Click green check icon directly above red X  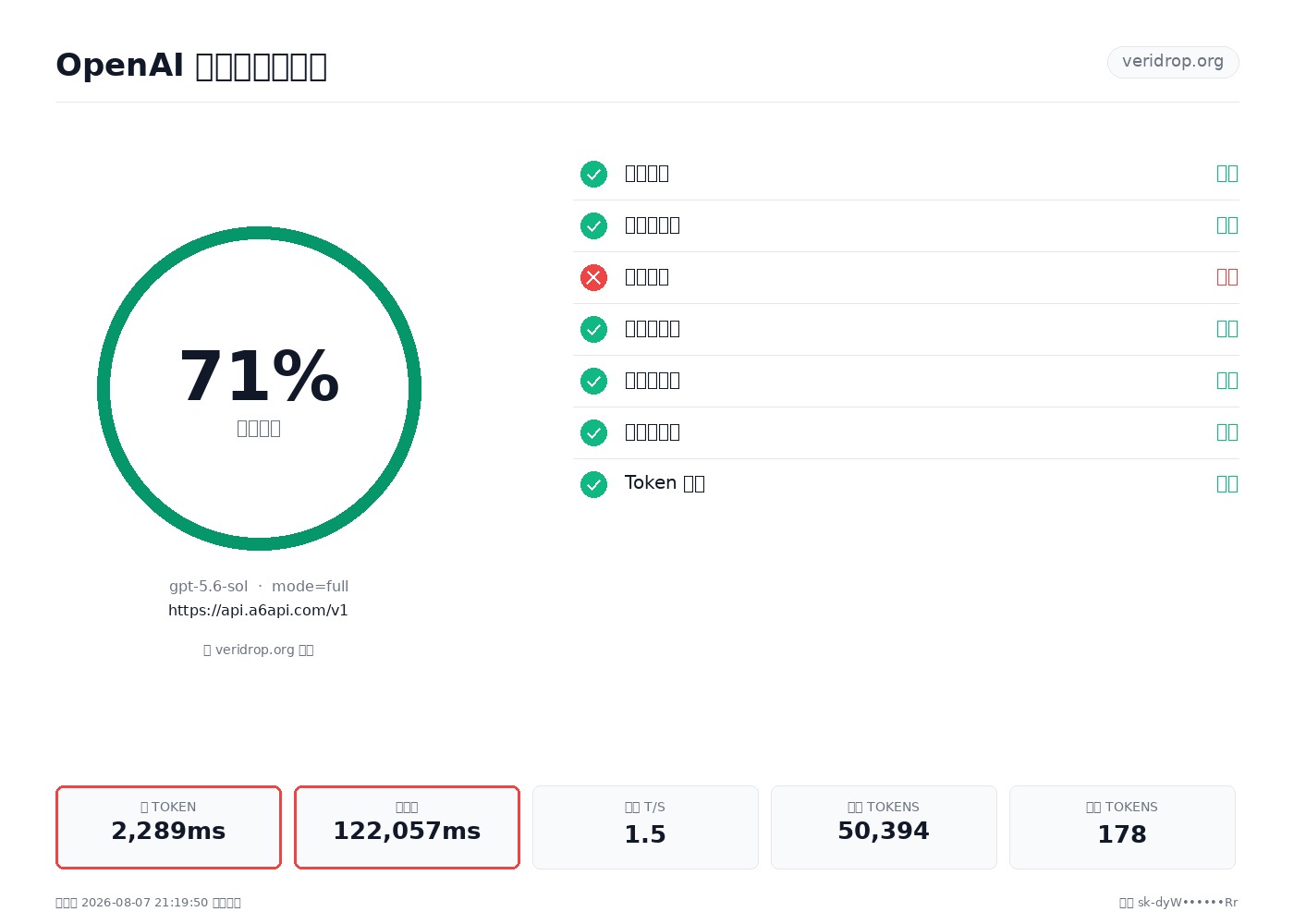(x=593, y=225)
